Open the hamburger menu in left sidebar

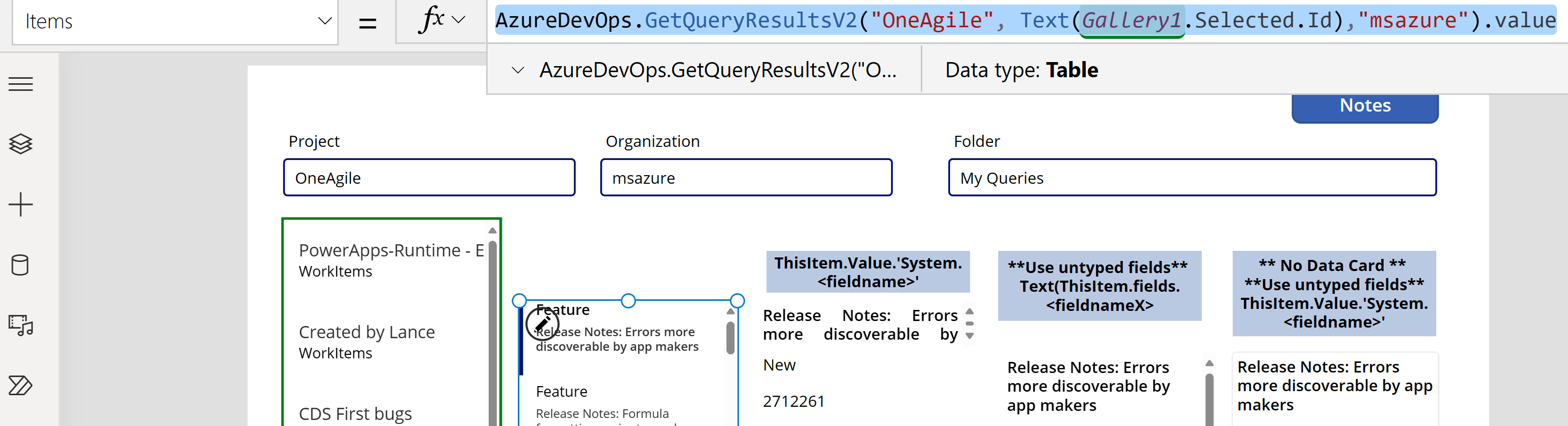pos(21,84)
